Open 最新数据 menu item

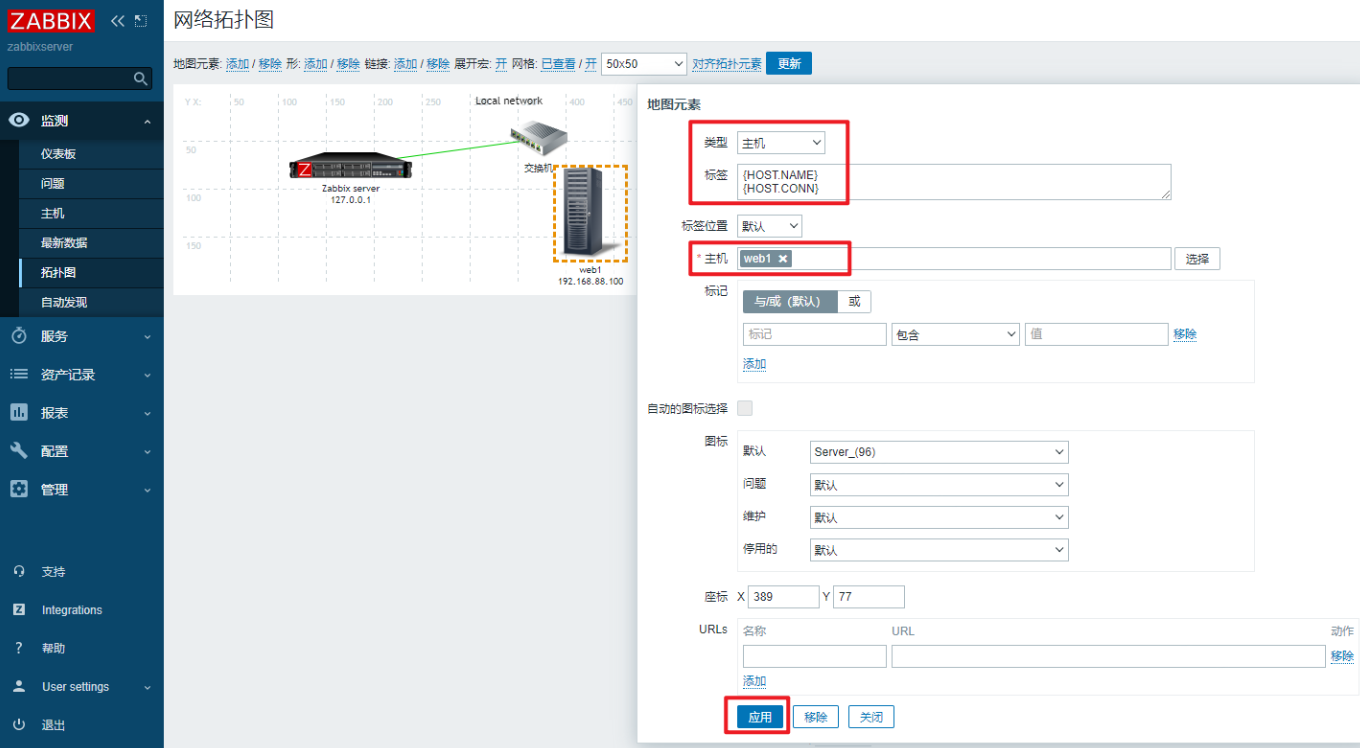[x=90, y=243]
